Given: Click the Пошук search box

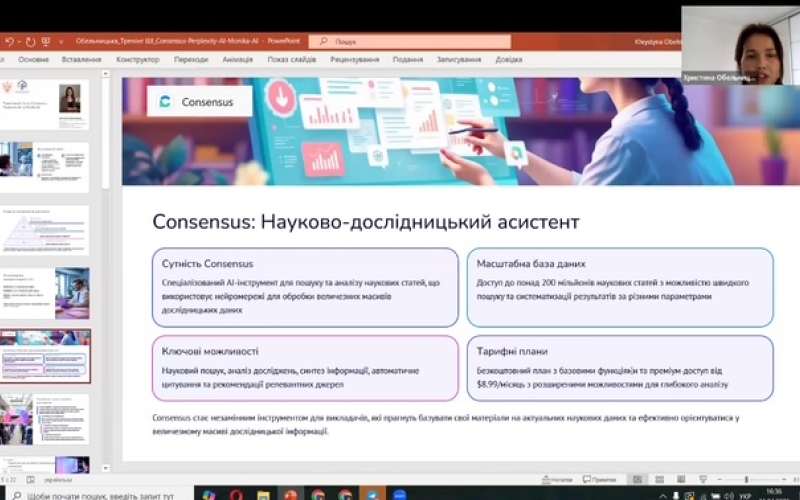Looking at the screenshot, I should [x=410, y=41].
